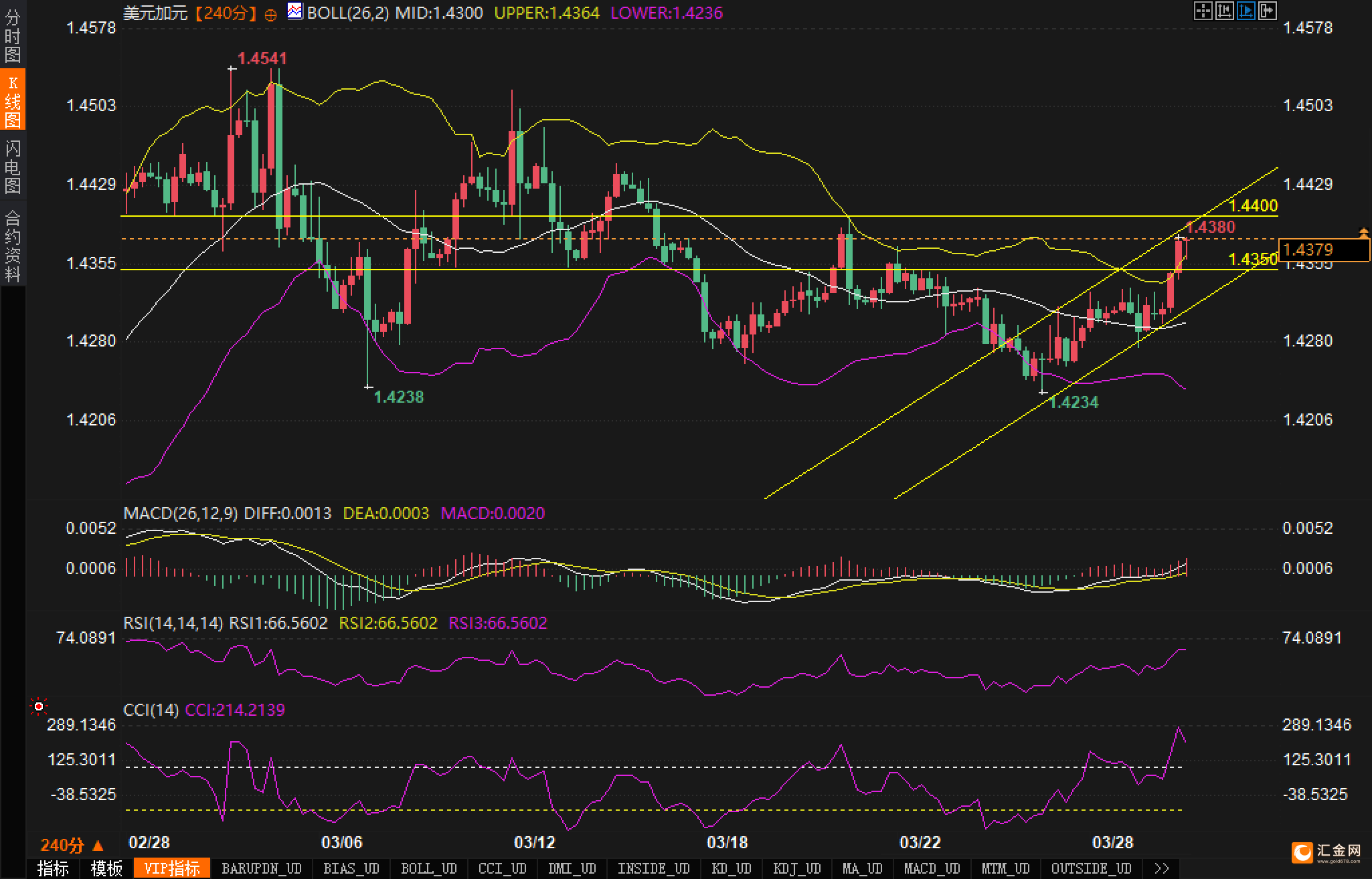1372x879 pixels.
Task: Click the RSI1:66.5602 value
Action: (278, 623)
